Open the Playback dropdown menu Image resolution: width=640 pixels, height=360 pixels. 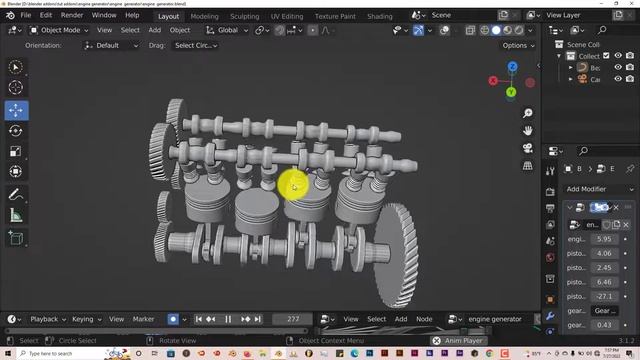coord(48,319)
